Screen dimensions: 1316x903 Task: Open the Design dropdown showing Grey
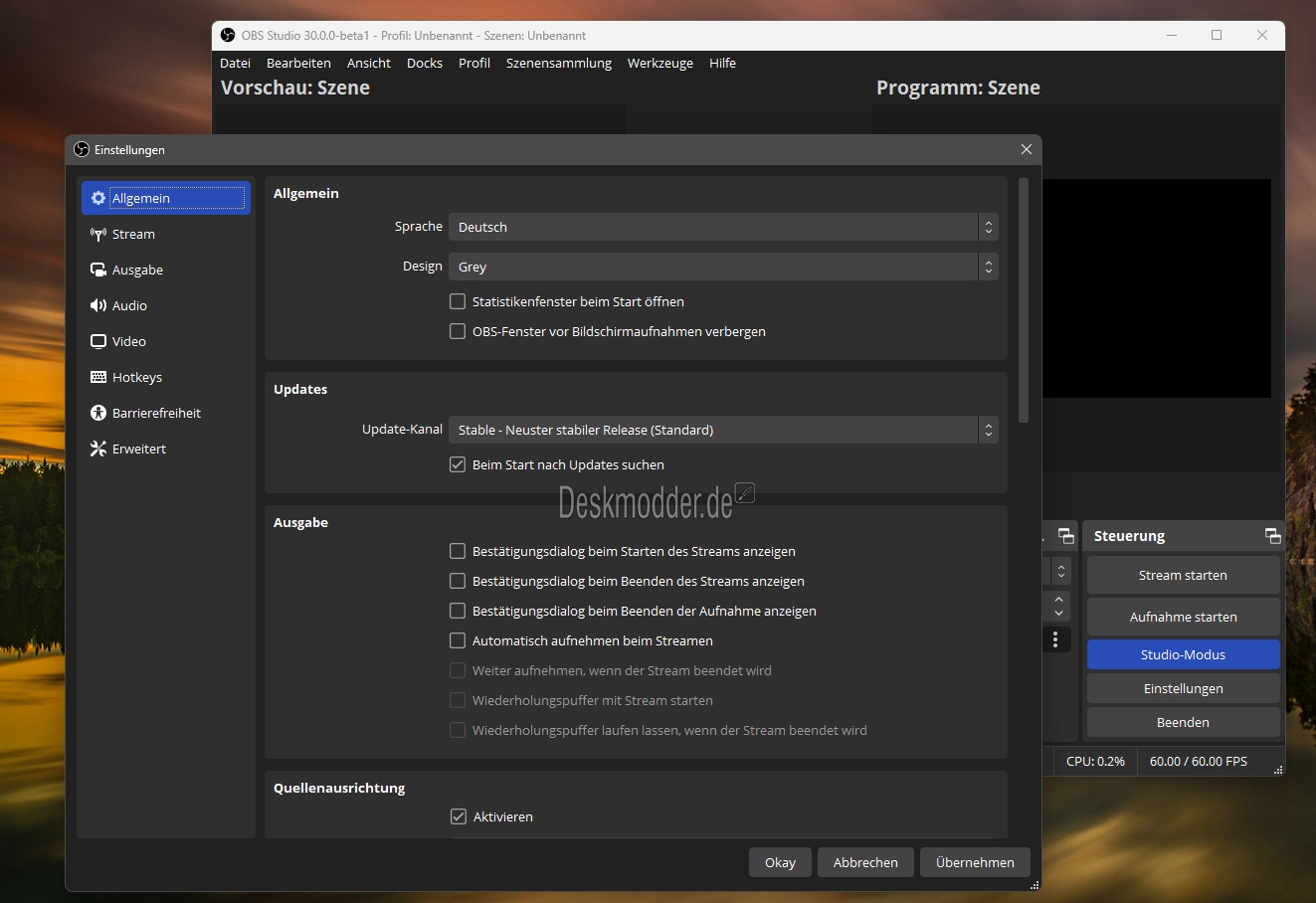coord(723,267)
